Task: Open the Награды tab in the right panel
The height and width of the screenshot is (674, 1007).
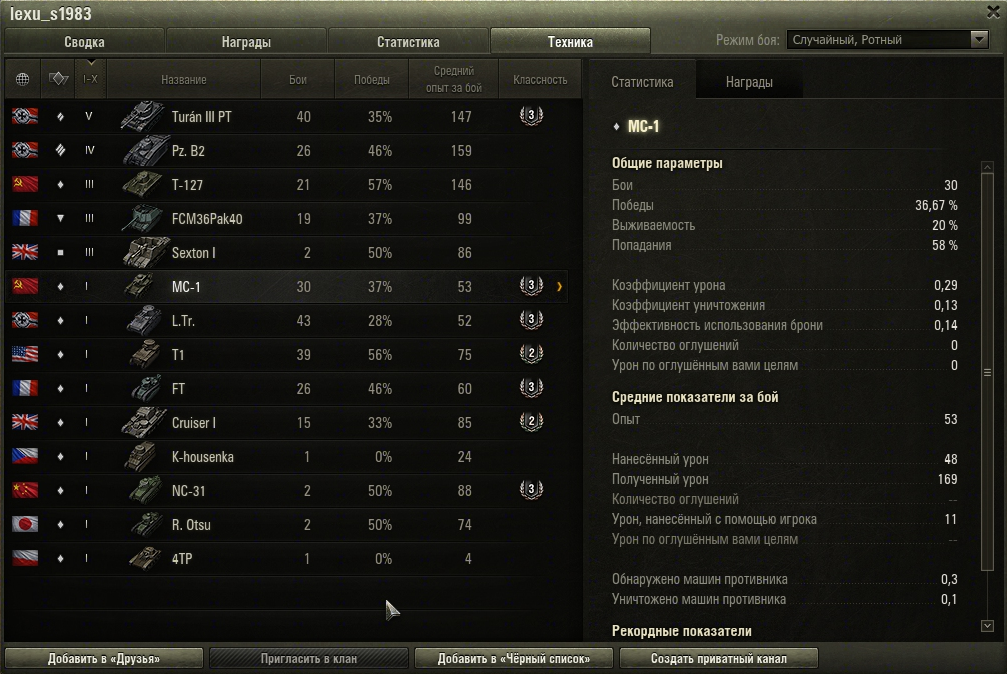Action: tap(749, 82)
